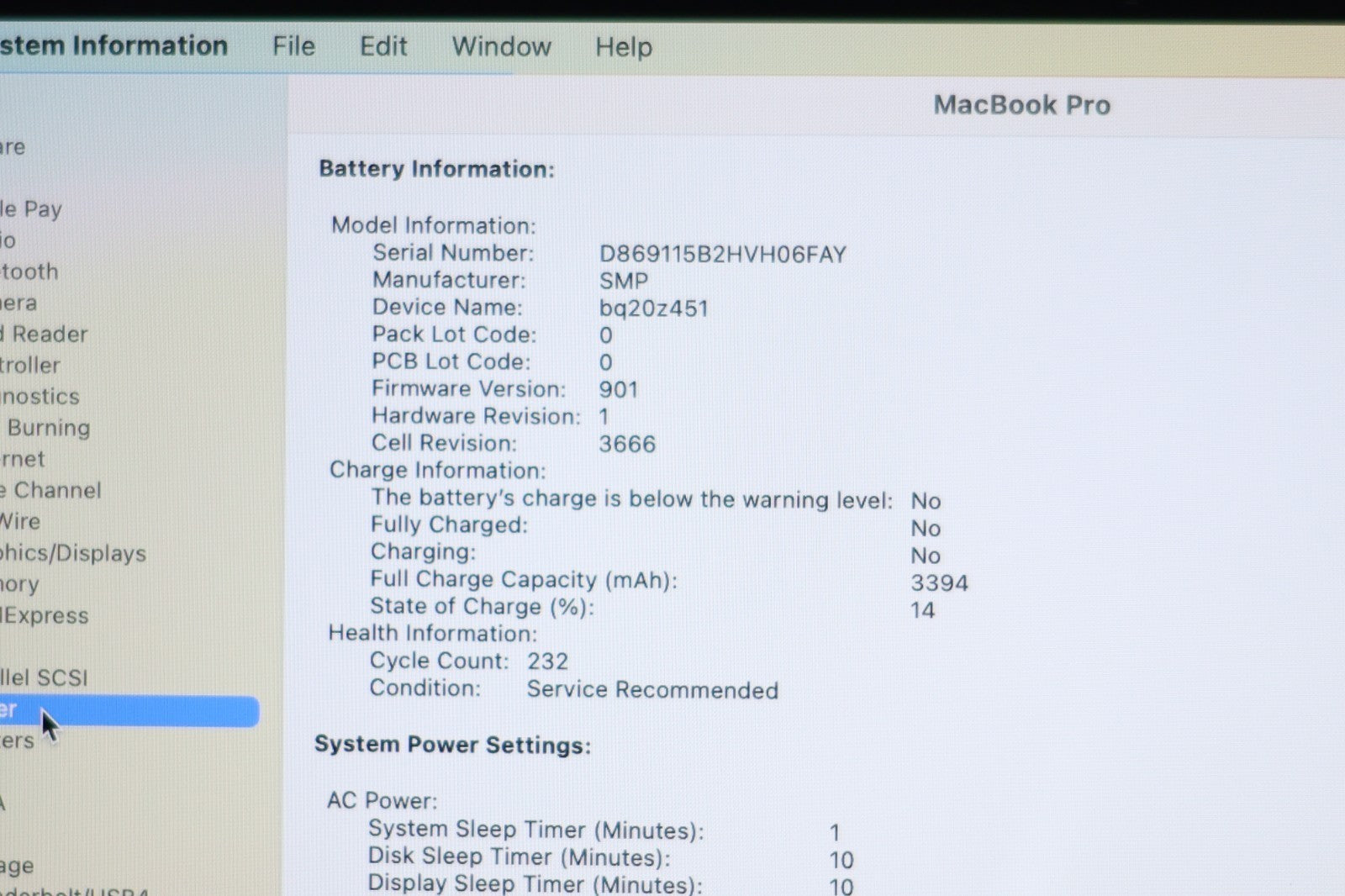The image size is (1345, 896).
Task: Click the Model Information label
Action: (433, 225)
